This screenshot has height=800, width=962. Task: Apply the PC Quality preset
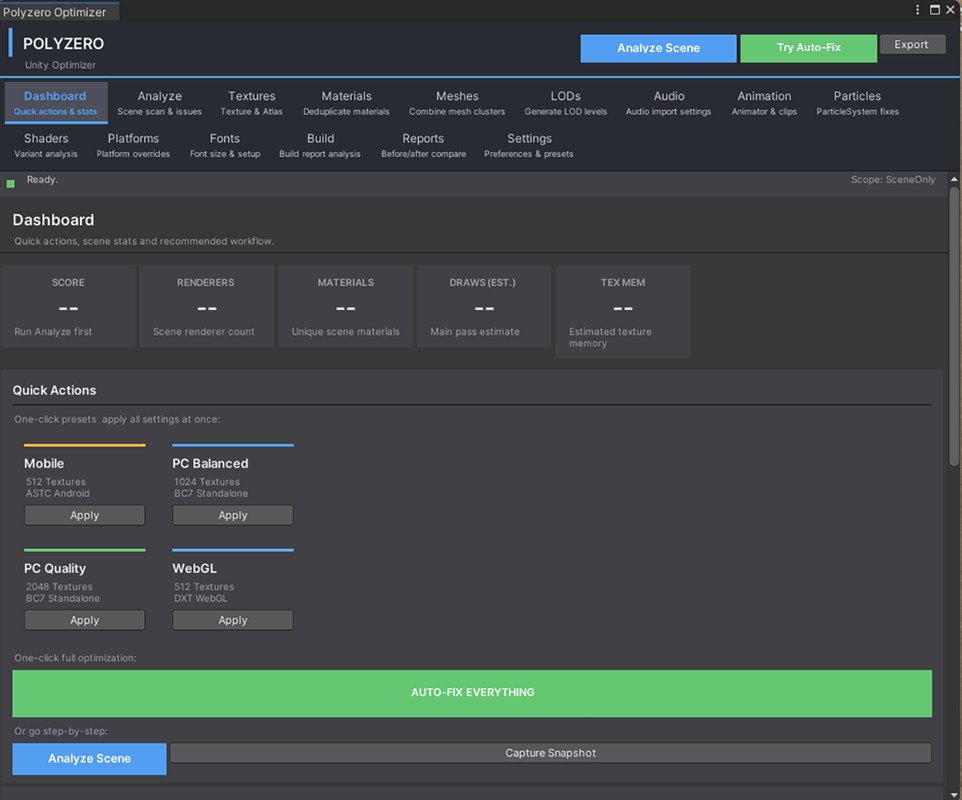click(85, 620)
